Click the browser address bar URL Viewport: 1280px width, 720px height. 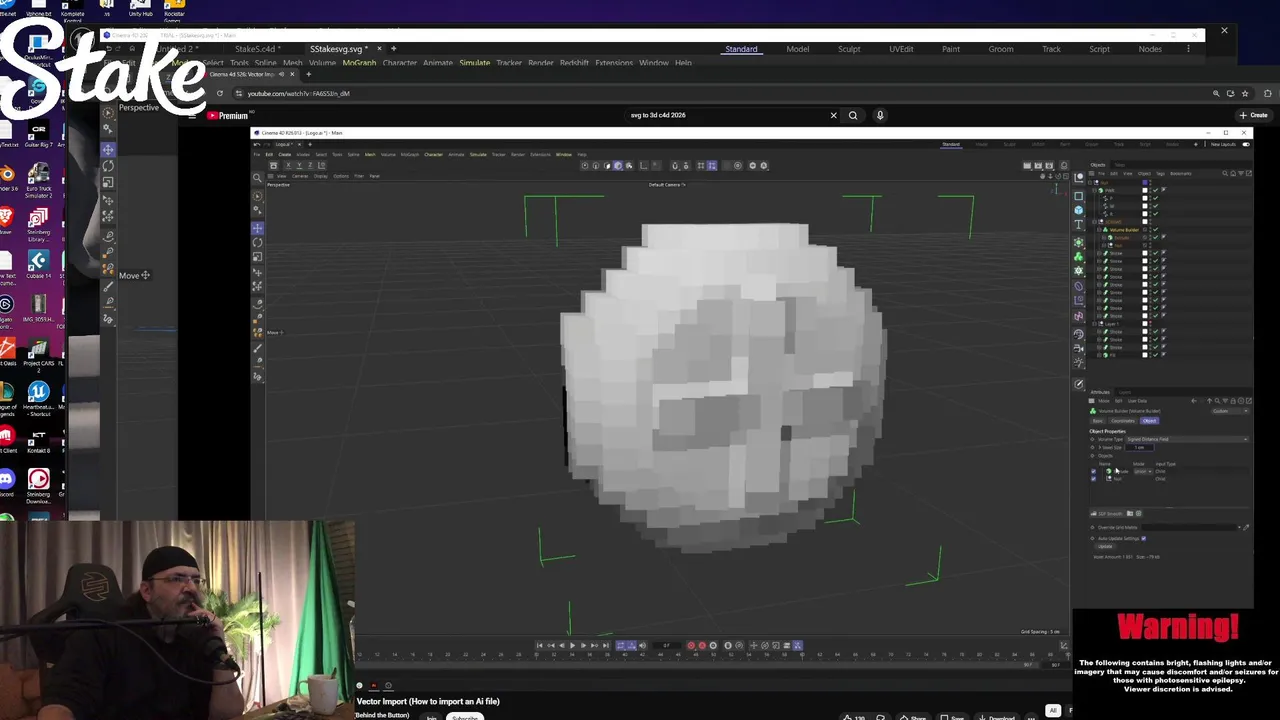pyautogui.click(x=299, y=93)
